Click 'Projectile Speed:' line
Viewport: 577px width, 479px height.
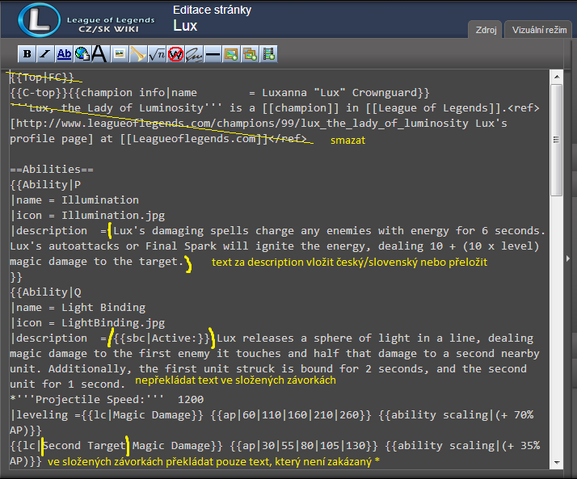coord(107,400)
